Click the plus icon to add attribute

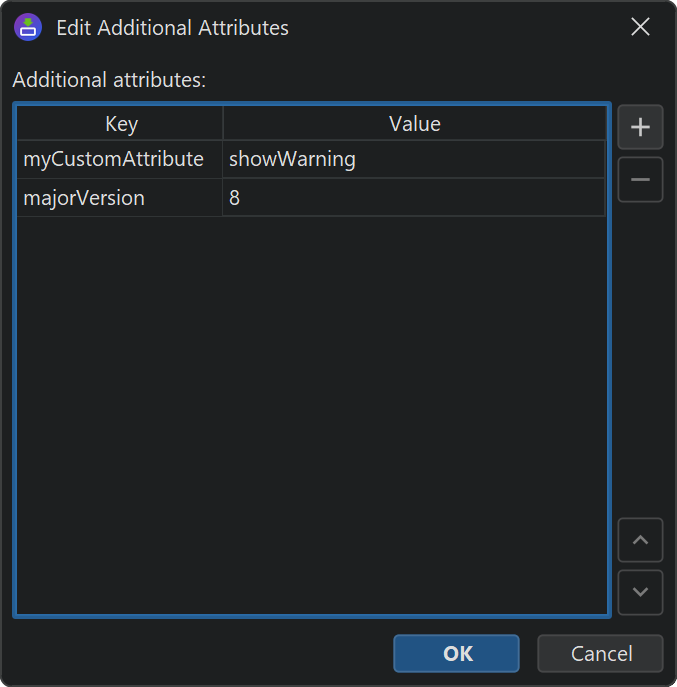[x=640, y=127]
